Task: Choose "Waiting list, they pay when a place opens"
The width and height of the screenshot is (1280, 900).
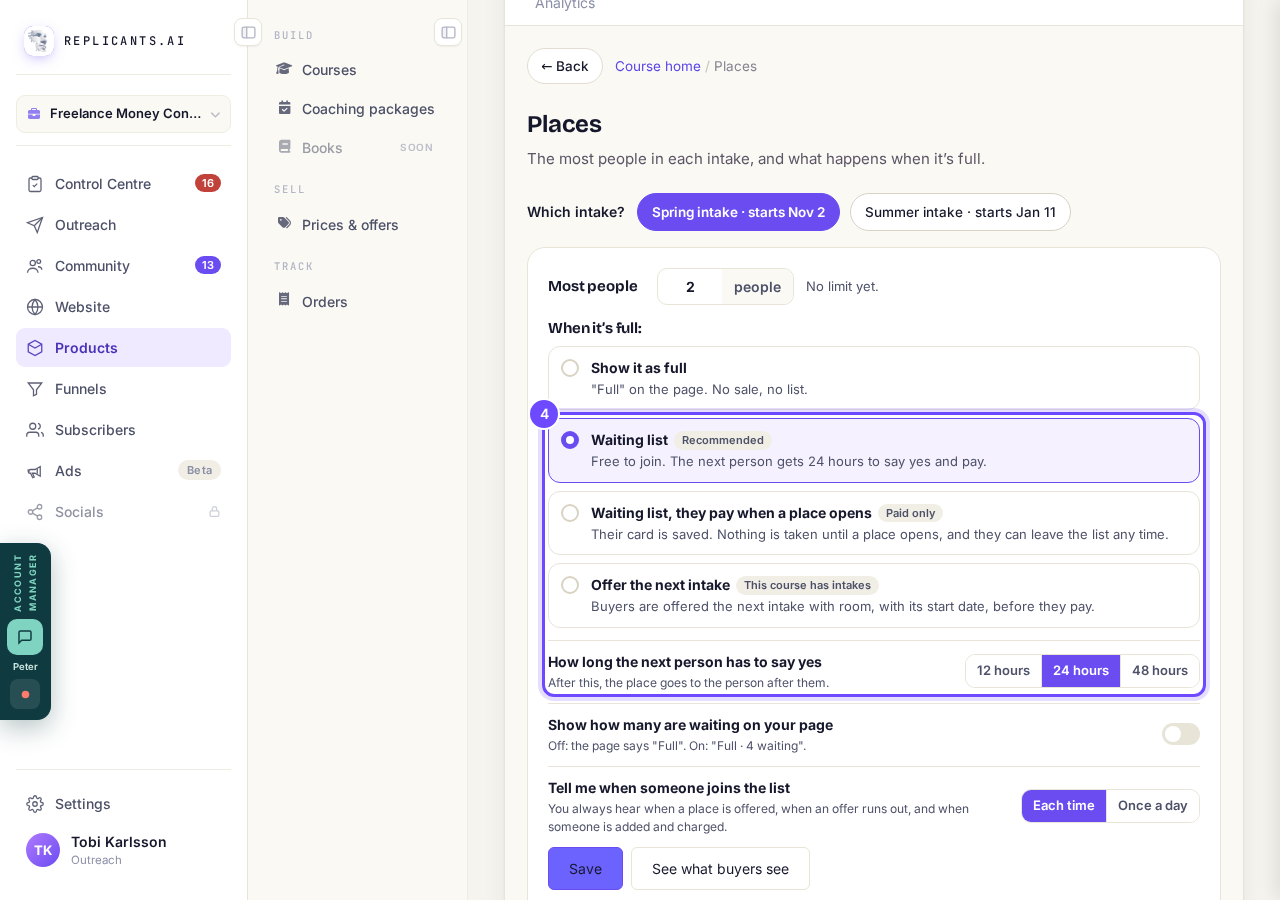Action: point(874,523)
